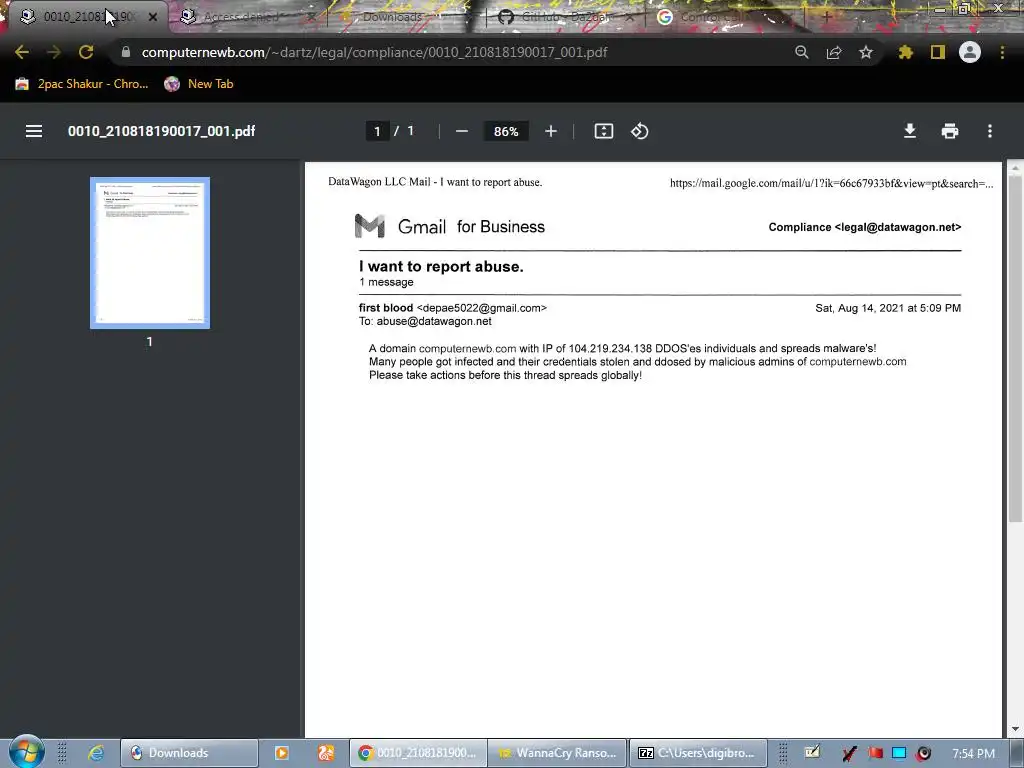Bookmark this page with the star
Screen dimensions: 1024x768
(866, 52)
